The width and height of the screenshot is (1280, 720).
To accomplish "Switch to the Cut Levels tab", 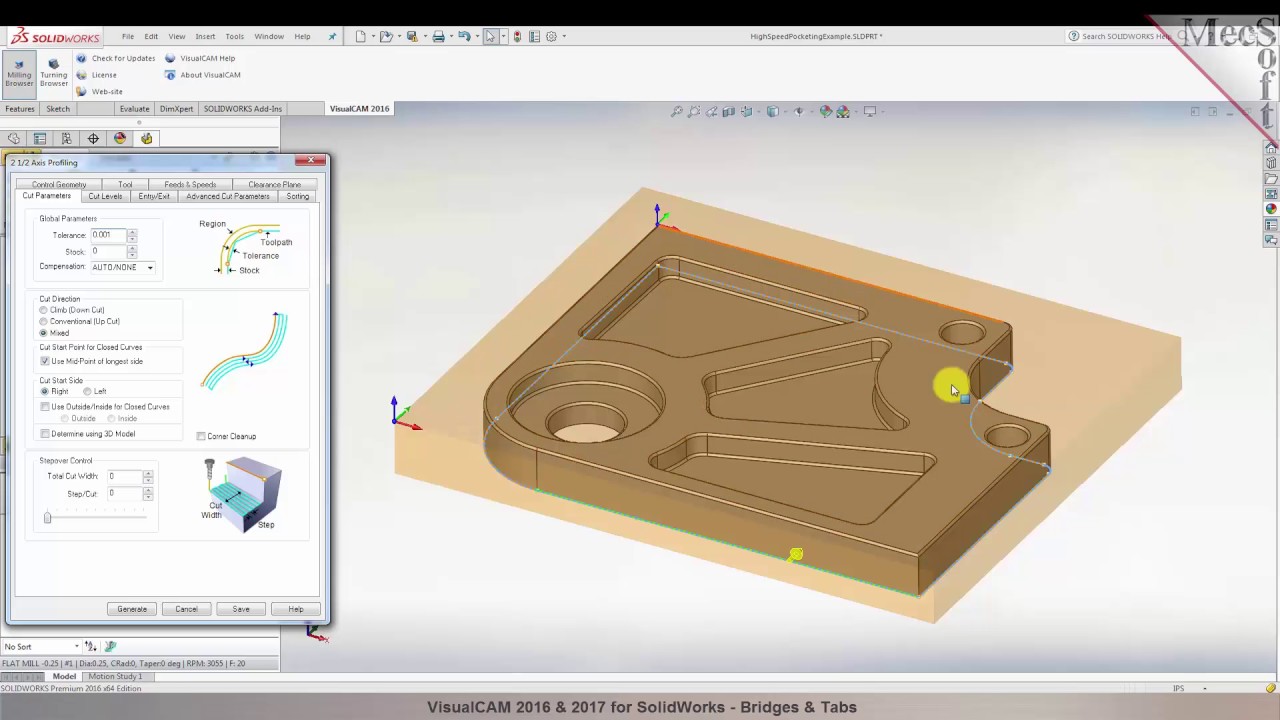I will click(105, 196).
